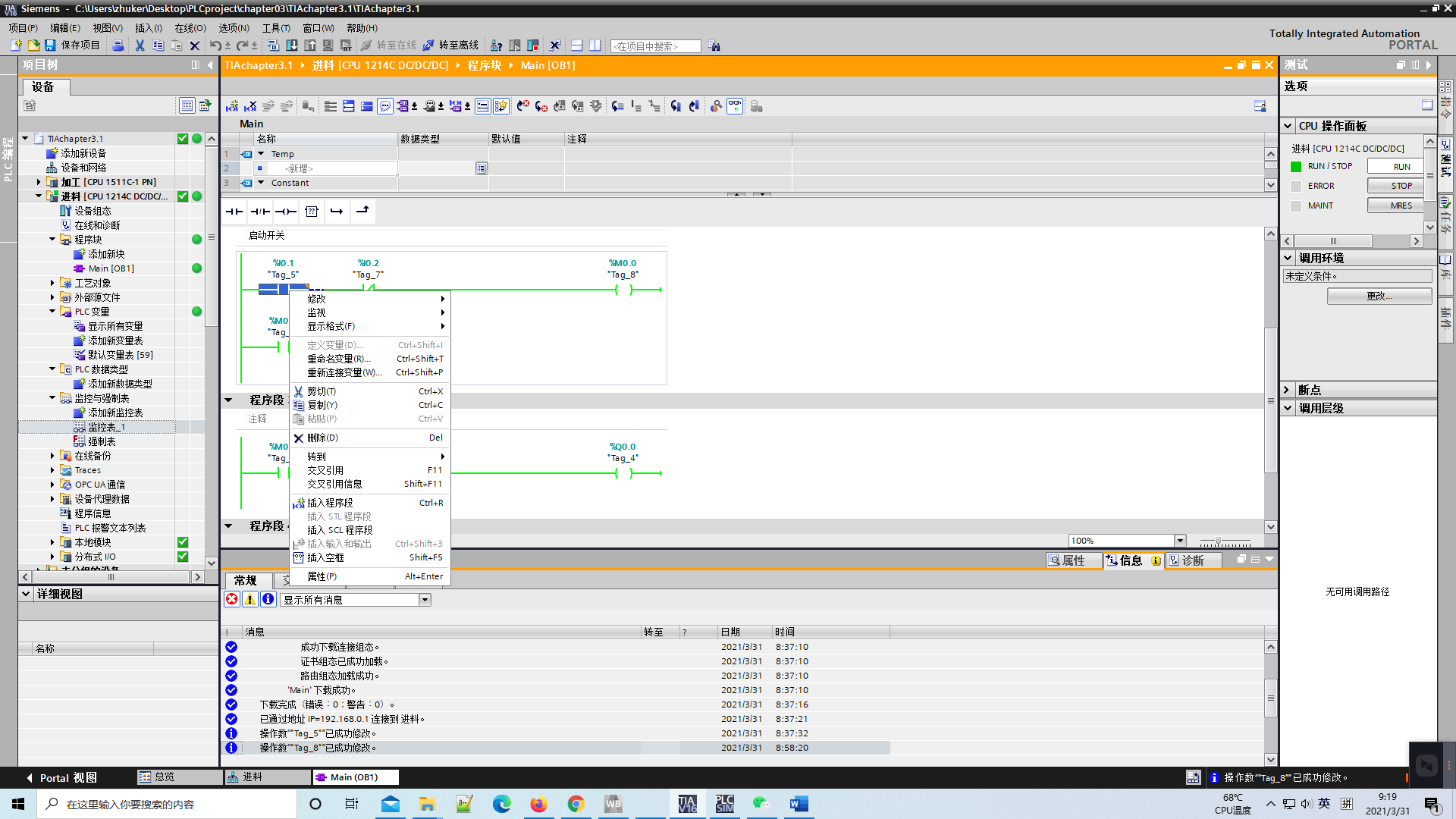Screen dimensions: 1456x819
Task: Expand the 加工 CPU 1511C-1 PN node
Action: 39,182
